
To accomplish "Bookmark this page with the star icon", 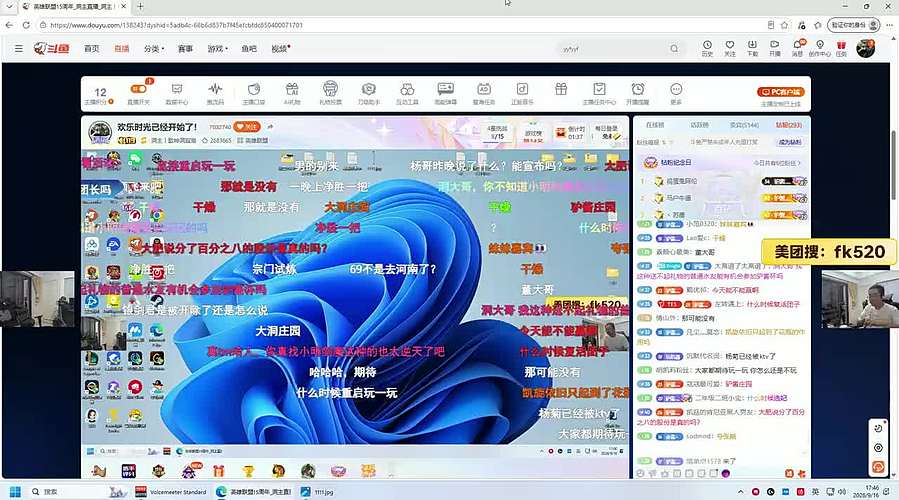I will (784, 25).
